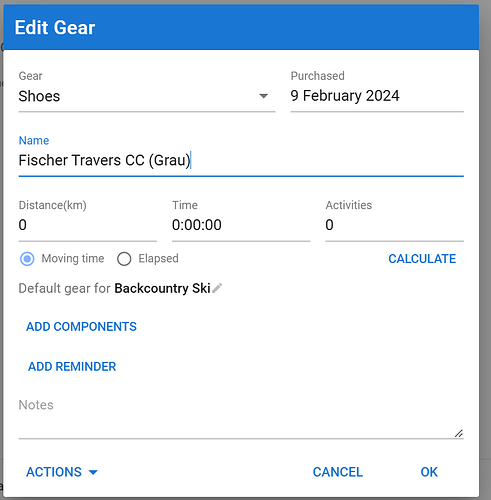Viewport: 491px width, 500px height.
Task: Click the Actions caret arrow
Action: (93, 472)
